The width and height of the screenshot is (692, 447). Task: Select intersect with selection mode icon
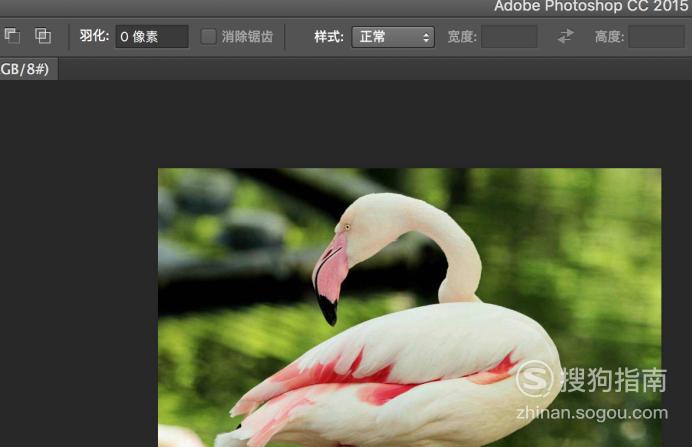(43, 36)
